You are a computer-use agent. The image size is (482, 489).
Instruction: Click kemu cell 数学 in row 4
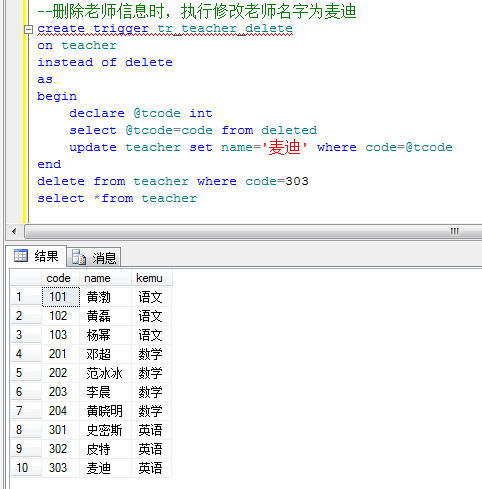(x=151, y=354)
